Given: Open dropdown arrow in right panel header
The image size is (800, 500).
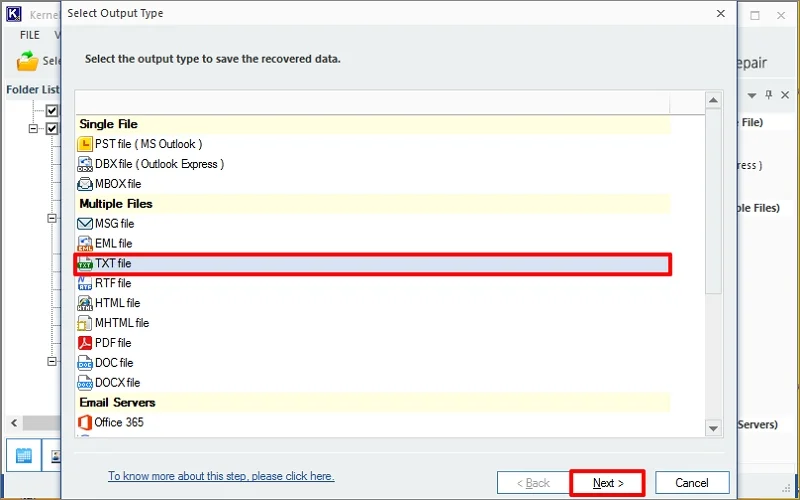Looking at the screenshot, I should 752,95.
